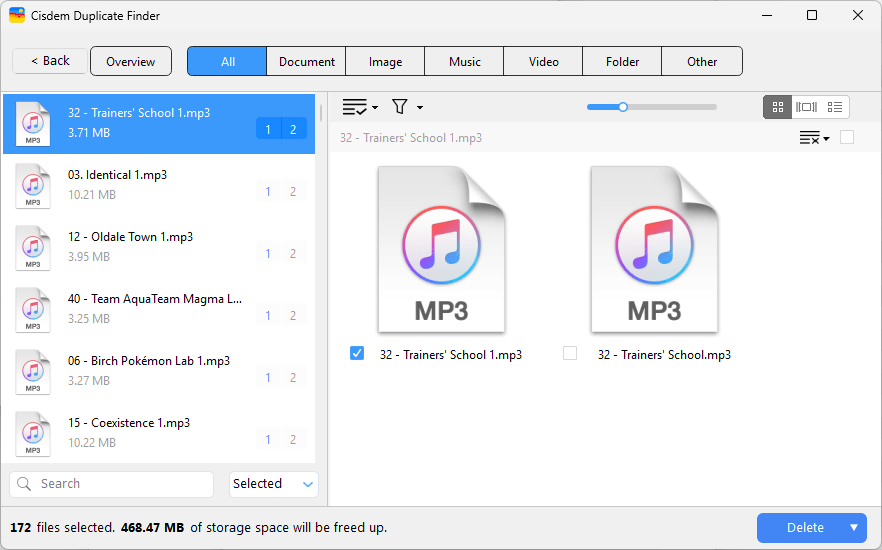Click the thumbnail size slider handle

click(x=623, y=107)
